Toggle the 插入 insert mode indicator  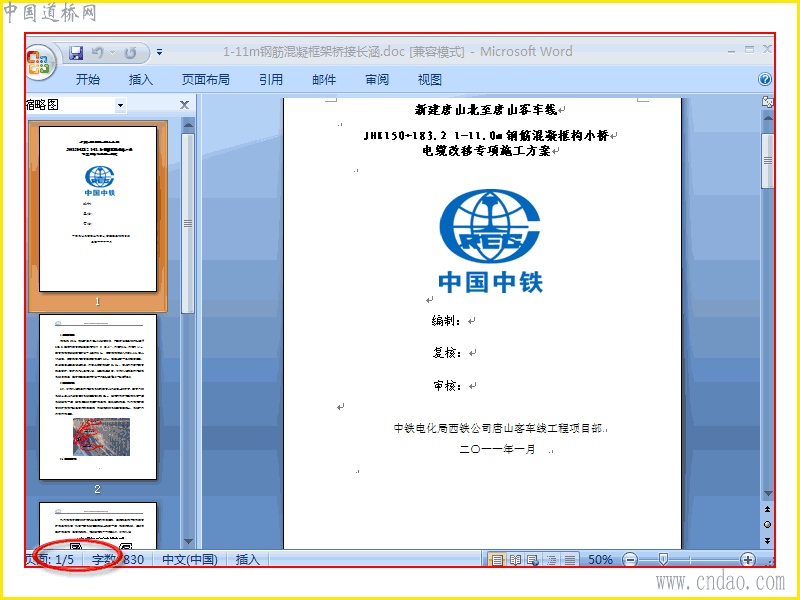click(247, 560)
